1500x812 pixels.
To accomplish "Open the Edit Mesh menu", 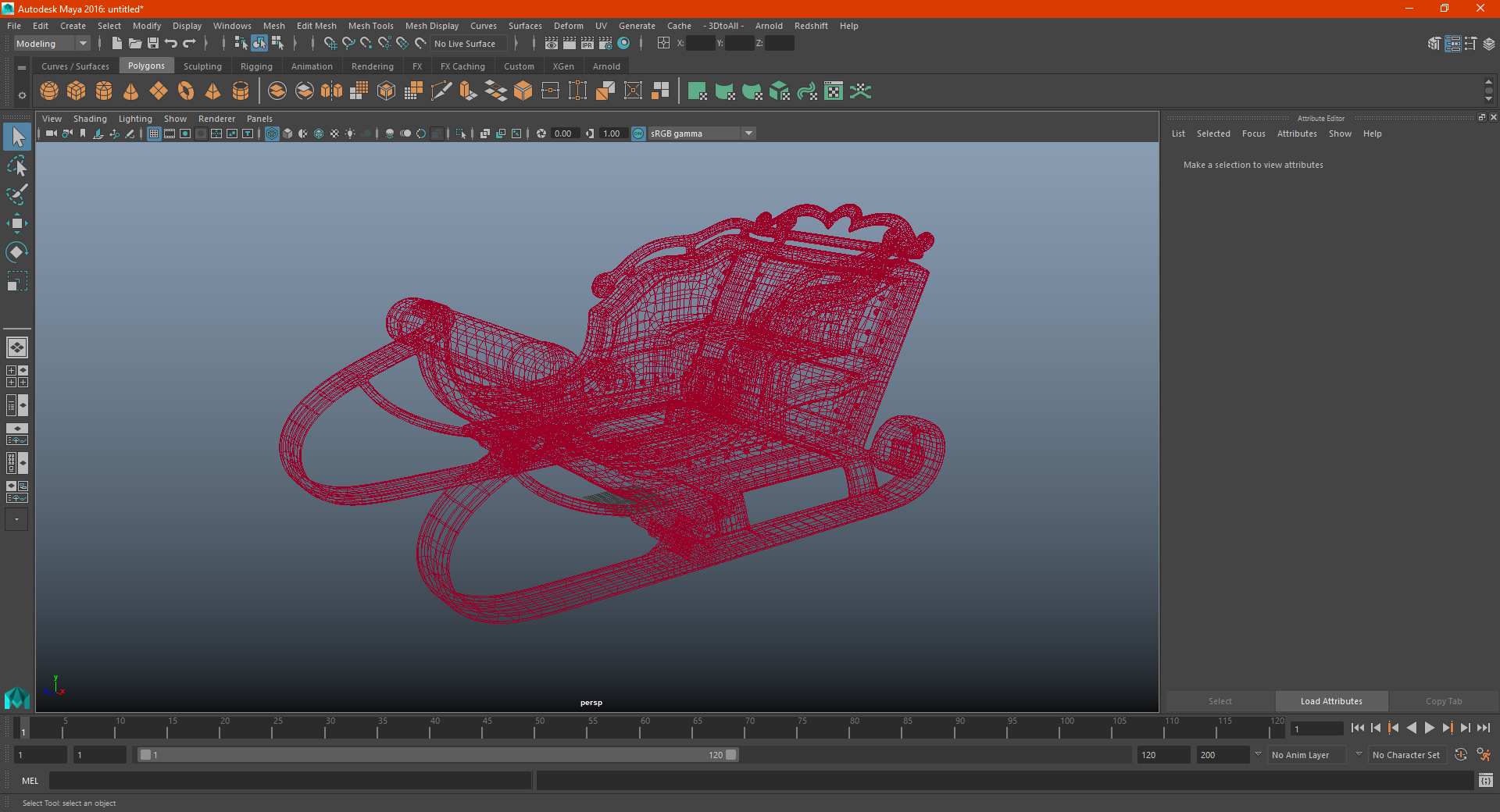I will coord(316,26).
